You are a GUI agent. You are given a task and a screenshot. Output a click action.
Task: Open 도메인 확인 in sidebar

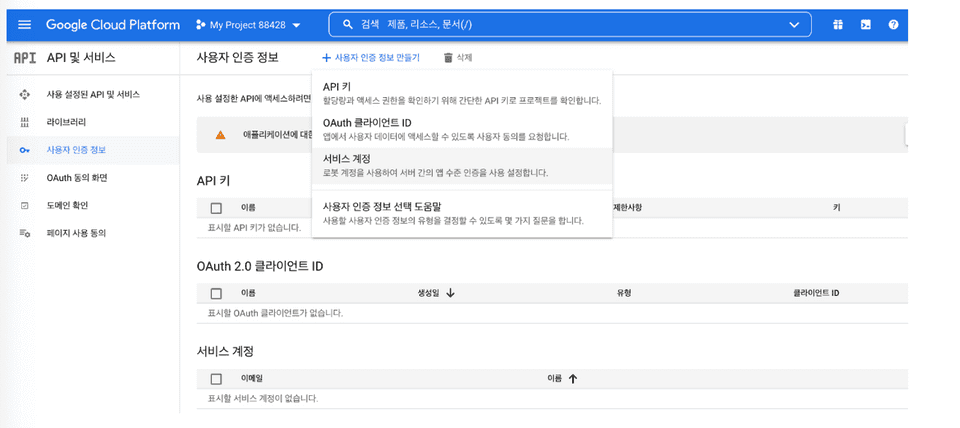93,205
